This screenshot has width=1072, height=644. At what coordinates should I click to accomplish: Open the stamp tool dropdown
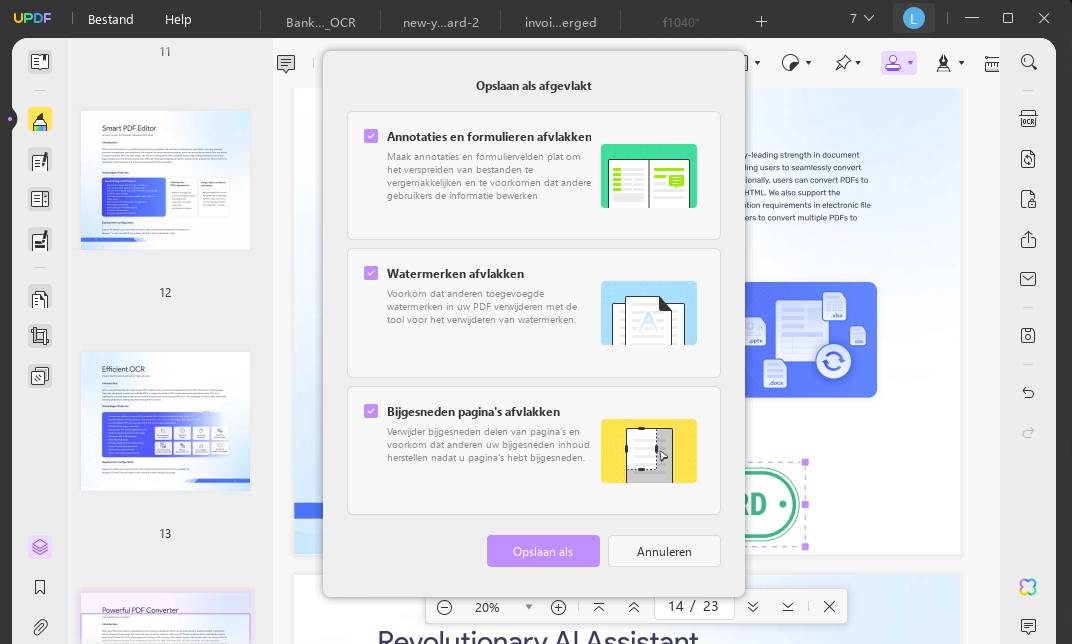pos(910,63)
